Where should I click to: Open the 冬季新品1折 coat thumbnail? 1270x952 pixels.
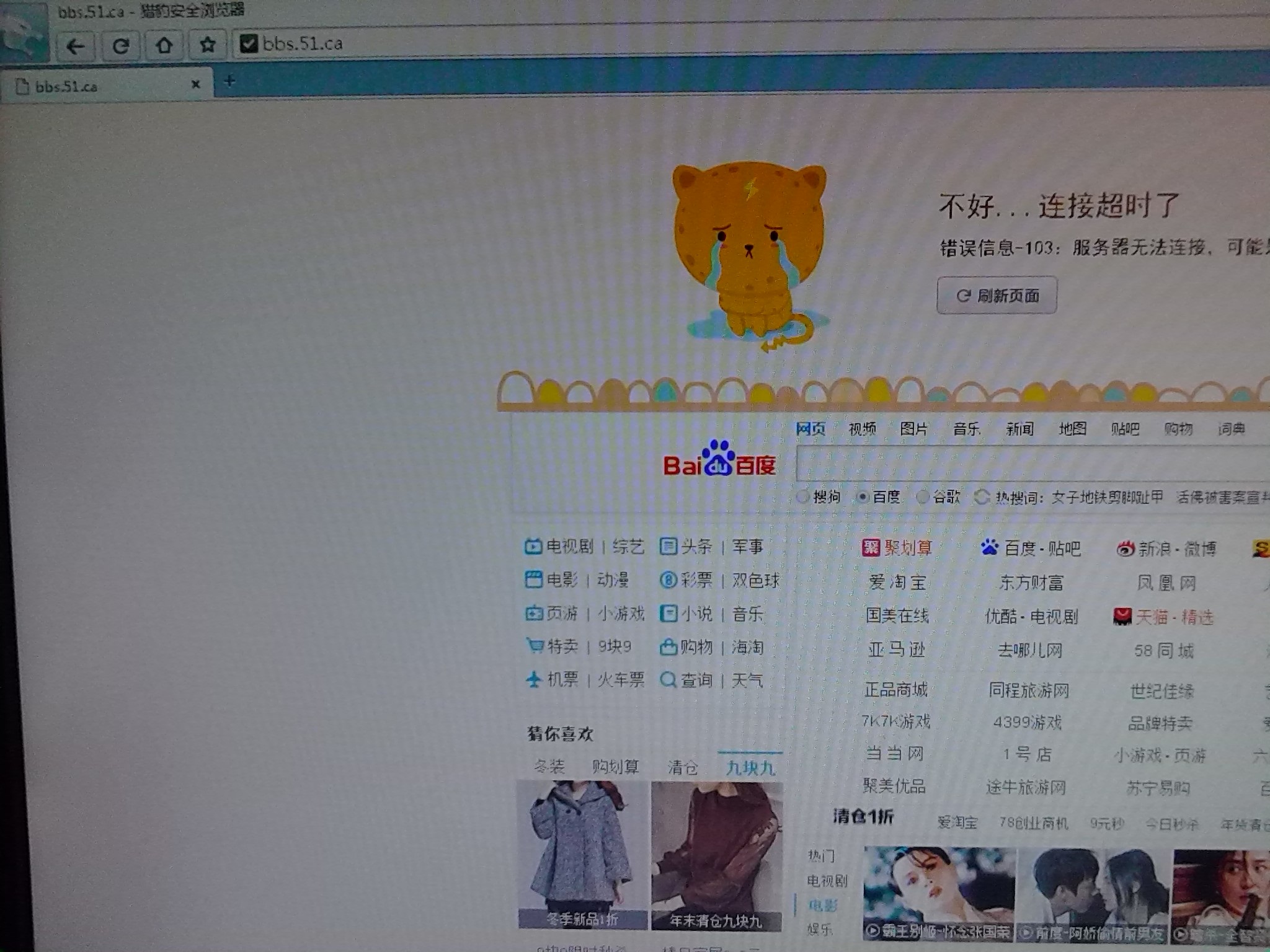click(582, 854)
